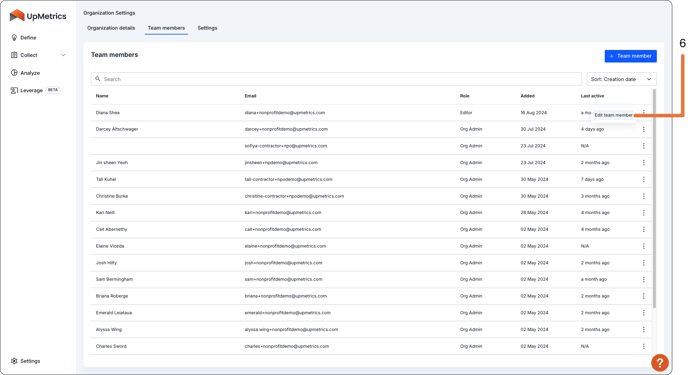Select email sofiya-contractor+npo@upmetrics.com
The width and height of the screenshot is (688, 375).
286,146
